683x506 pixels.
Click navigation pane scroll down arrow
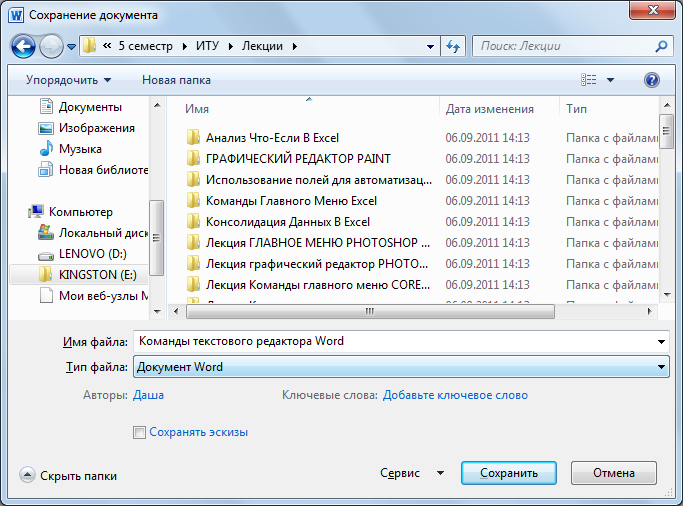click(157, 311)
